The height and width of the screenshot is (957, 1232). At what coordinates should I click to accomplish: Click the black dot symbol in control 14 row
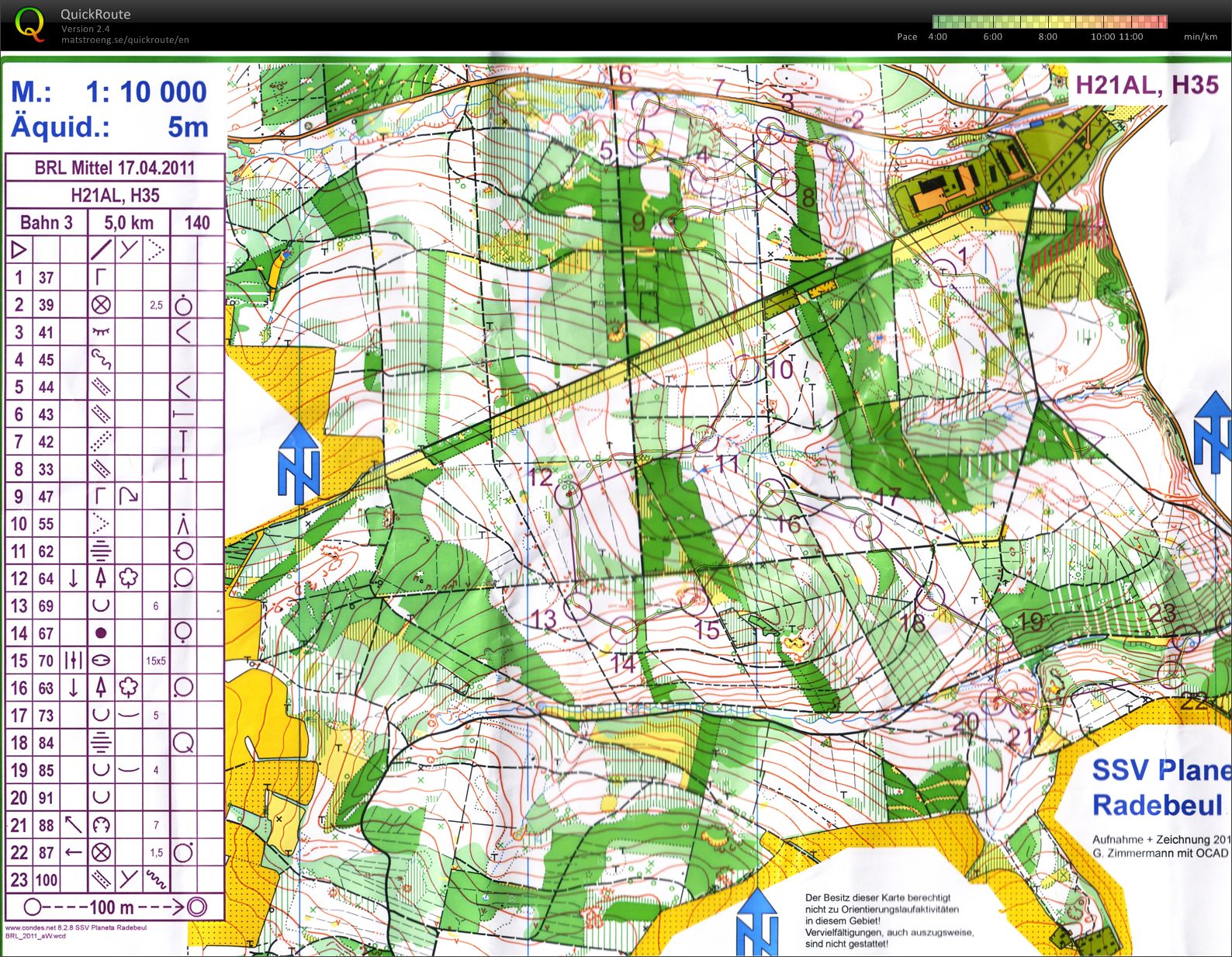point(101,633)
